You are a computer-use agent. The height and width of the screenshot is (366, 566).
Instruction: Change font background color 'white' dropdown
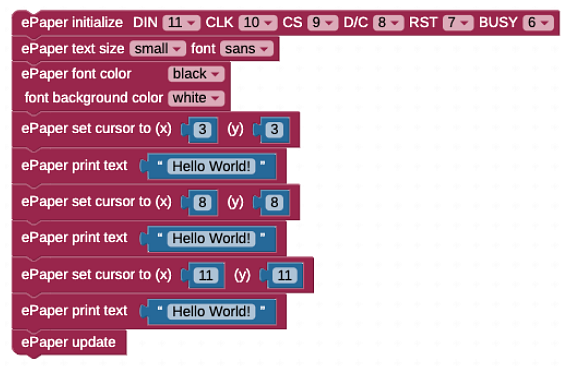196,98
